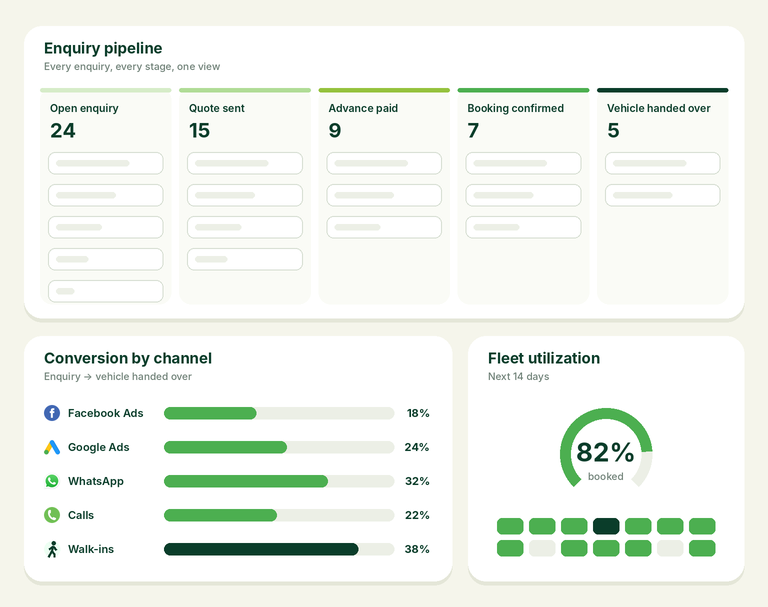Click the 9 advance paid count
This screenshot has height=607, width=768.
(335, 131)
